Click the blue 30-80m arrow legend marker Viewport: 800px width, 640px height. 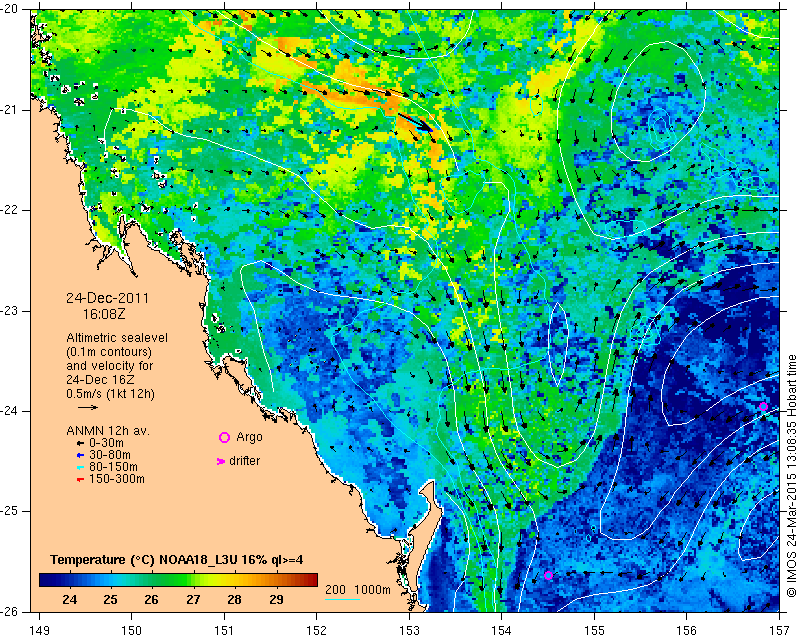[80, 455]
